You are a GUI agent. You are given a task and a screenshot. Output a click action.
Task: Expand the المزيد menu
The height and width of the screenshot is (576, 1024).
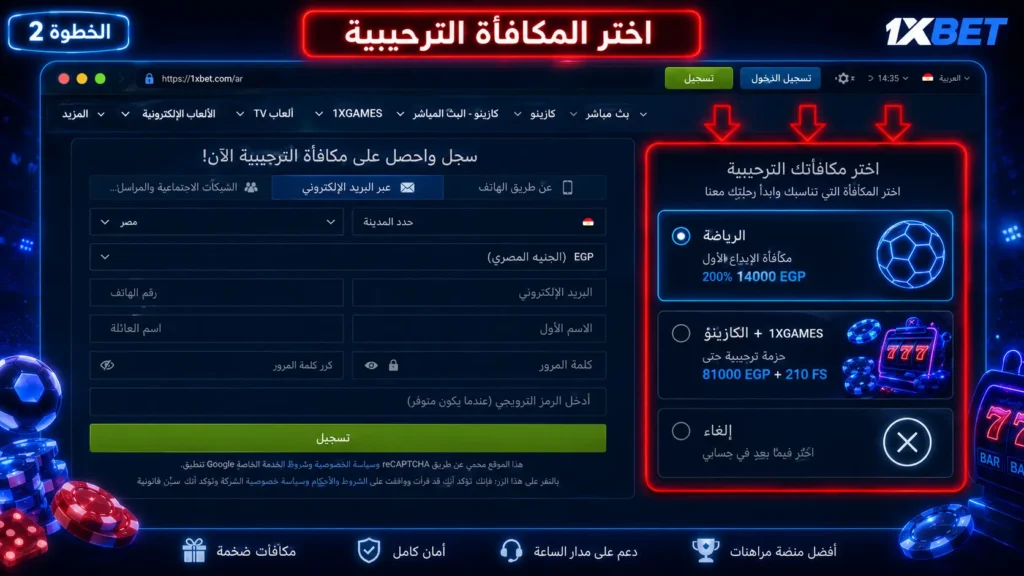point(83,114)
